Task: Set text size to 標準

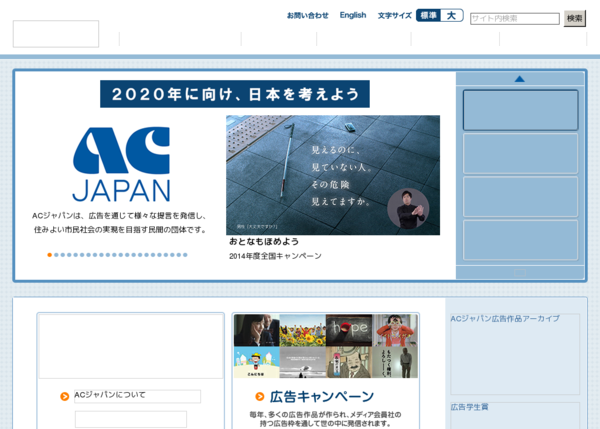Action: pyautogui.click(x=428, y=15)
